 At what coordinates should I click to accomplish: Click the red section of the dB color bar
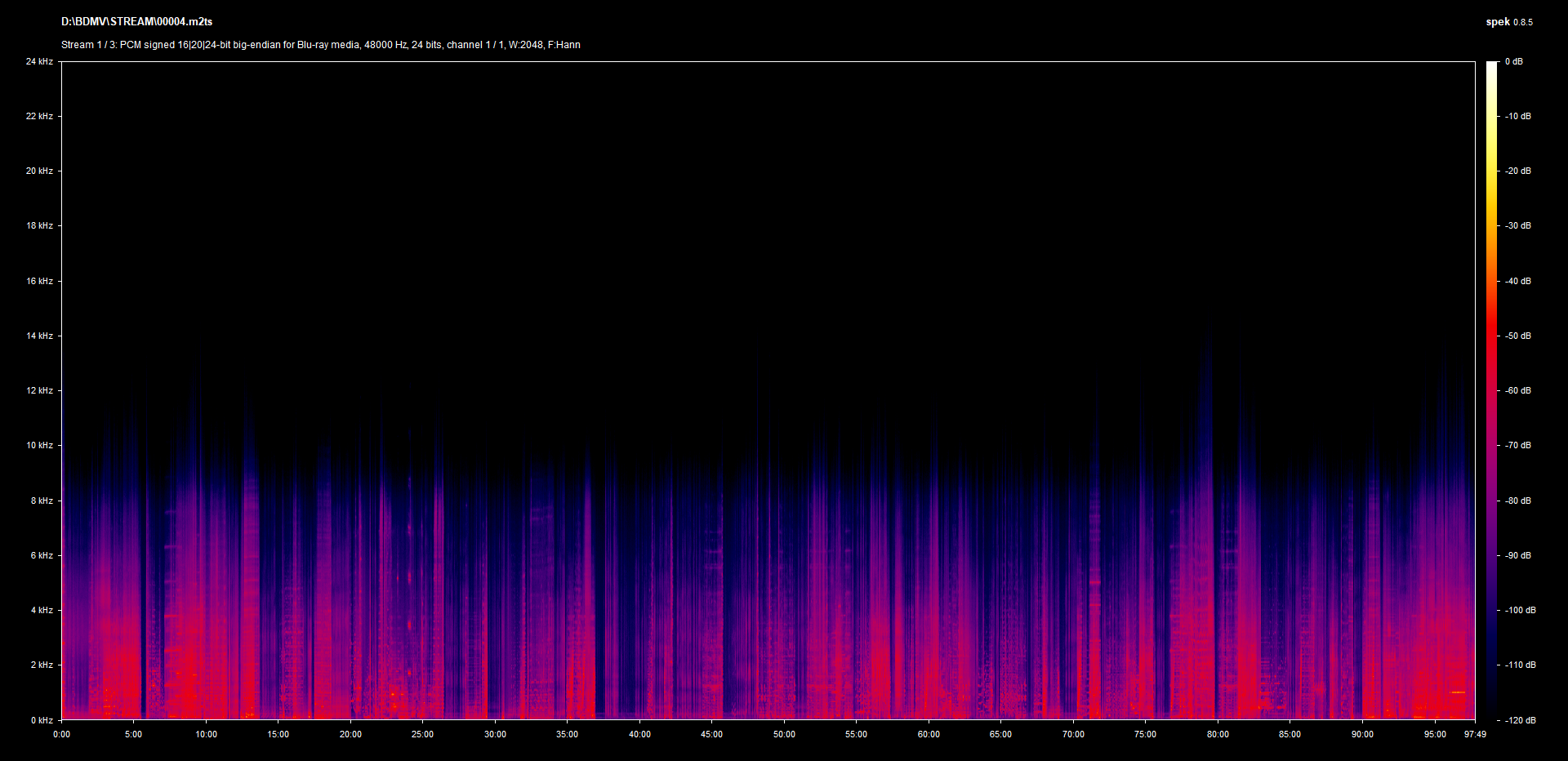(1492, 335)
